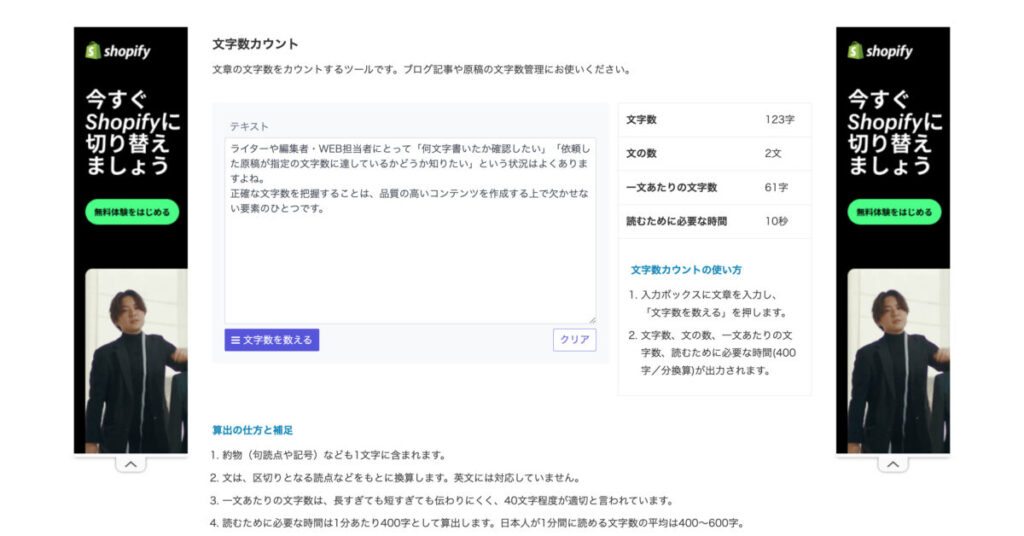Click the 算出の仕方と補足 heading
The width and height of the screenshot is (1024, 536).
(252, 430)
